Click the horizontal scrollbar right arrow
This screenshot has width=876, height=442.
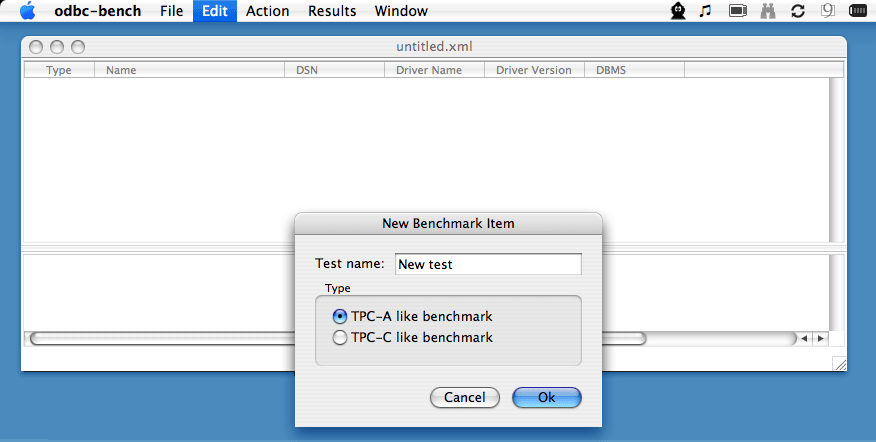819,339
